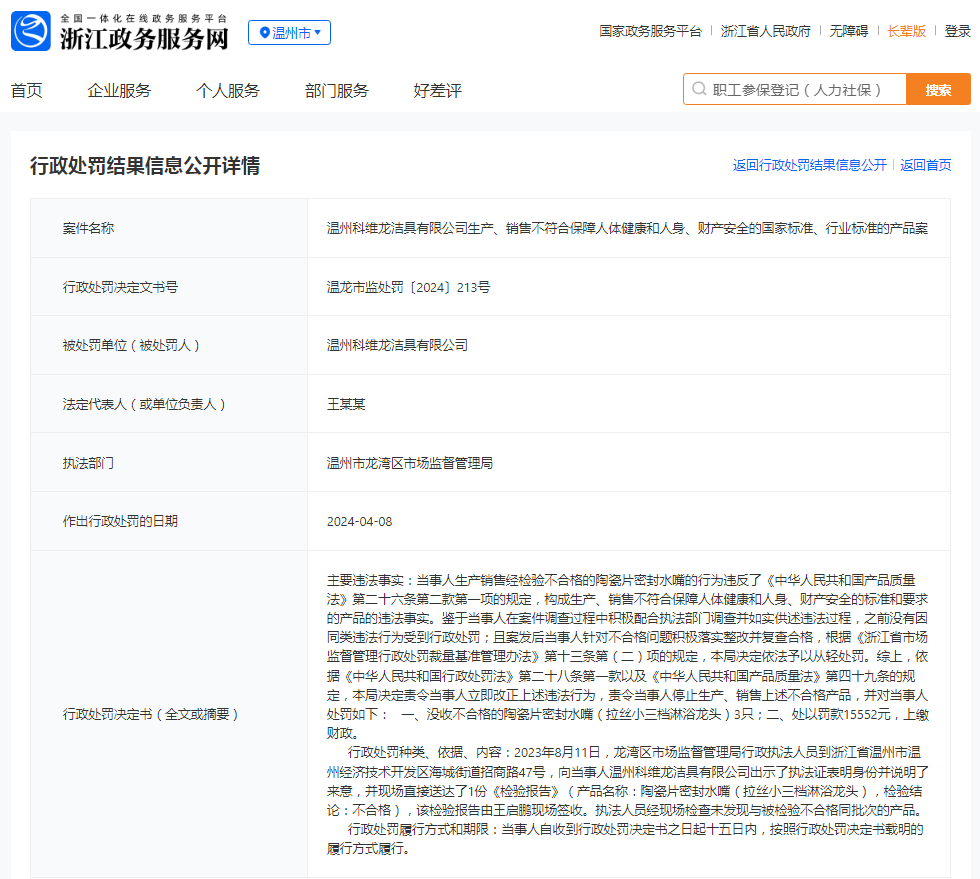980x879 pixels.
Task: Go to 首页 navigation tab
Action: tap(26, 91)
